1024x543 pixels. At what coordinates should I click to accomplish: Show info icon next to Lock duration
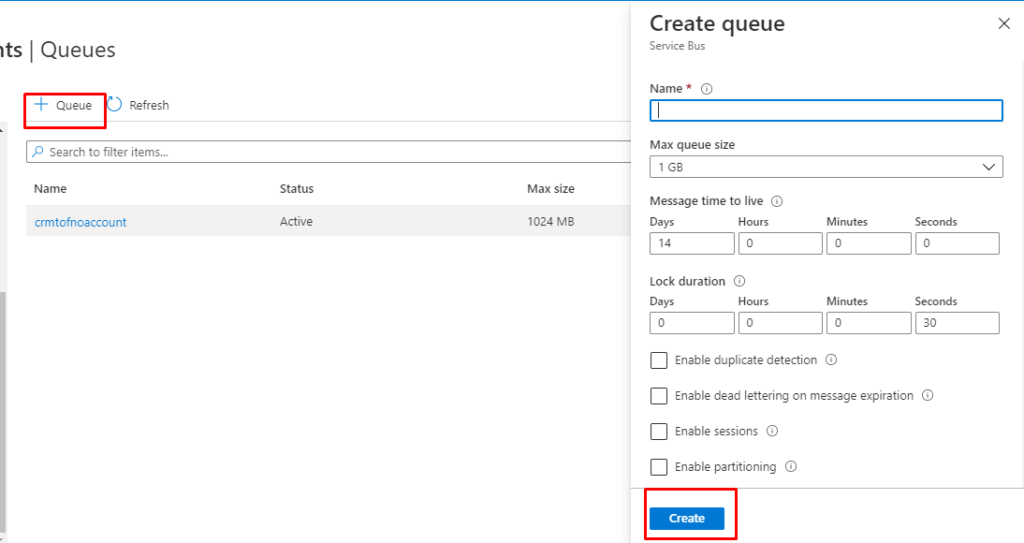point(739,281)
